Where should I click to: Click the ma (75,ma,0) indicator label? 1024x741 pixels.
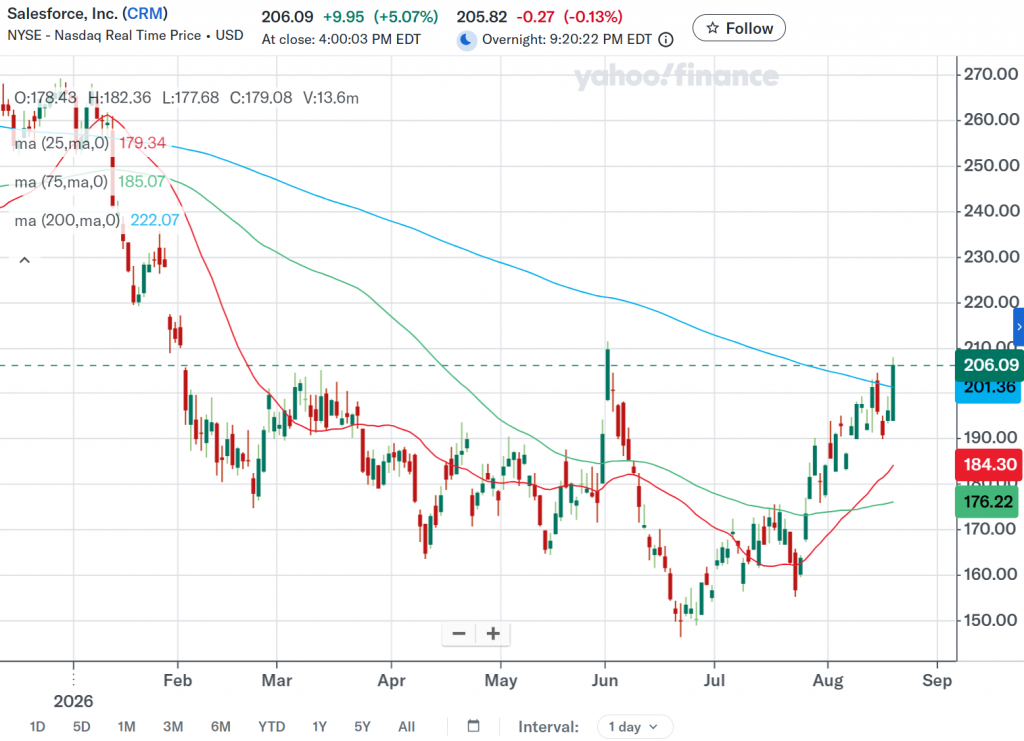click(61, 181)
